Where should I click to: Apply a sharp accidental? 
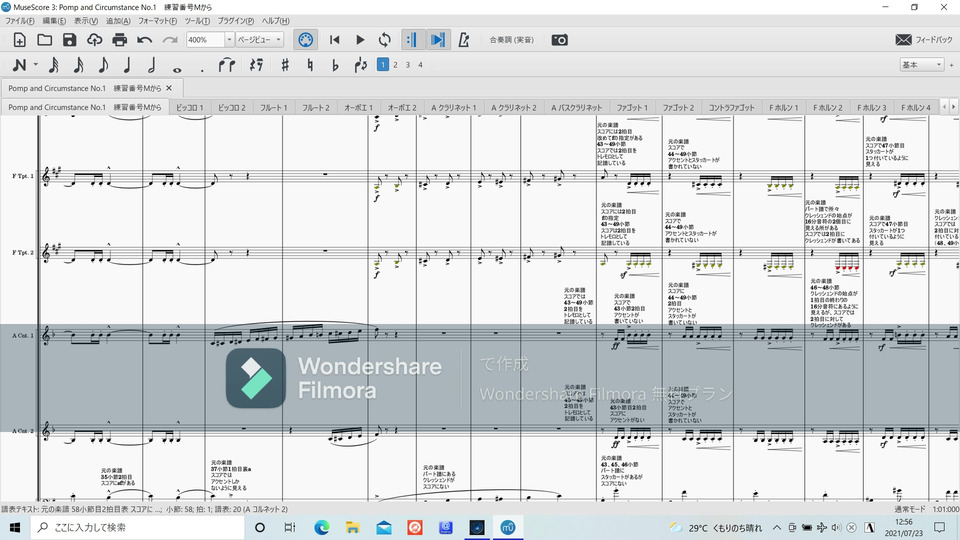tap(285, 65)
